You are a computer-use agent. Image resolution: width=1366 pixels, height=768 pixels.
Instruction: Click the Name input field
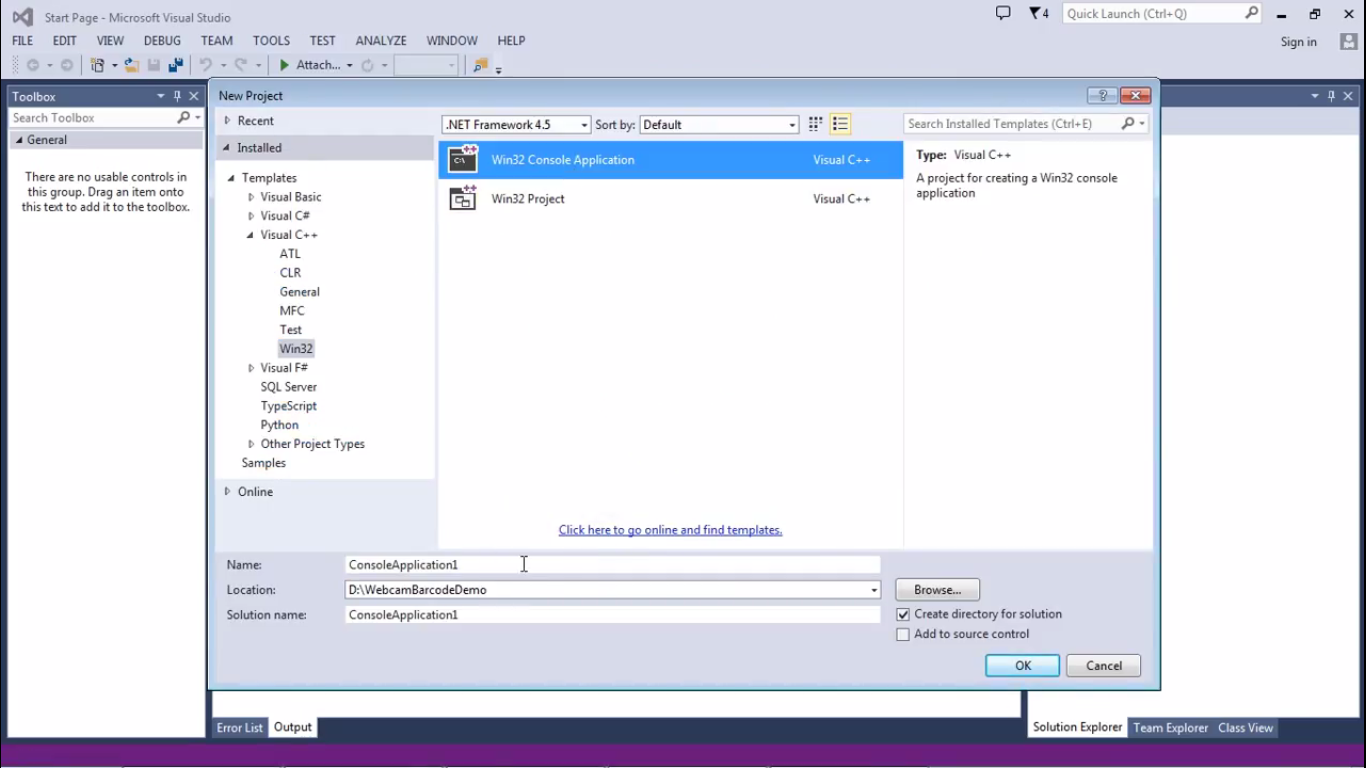pos(612,565)
